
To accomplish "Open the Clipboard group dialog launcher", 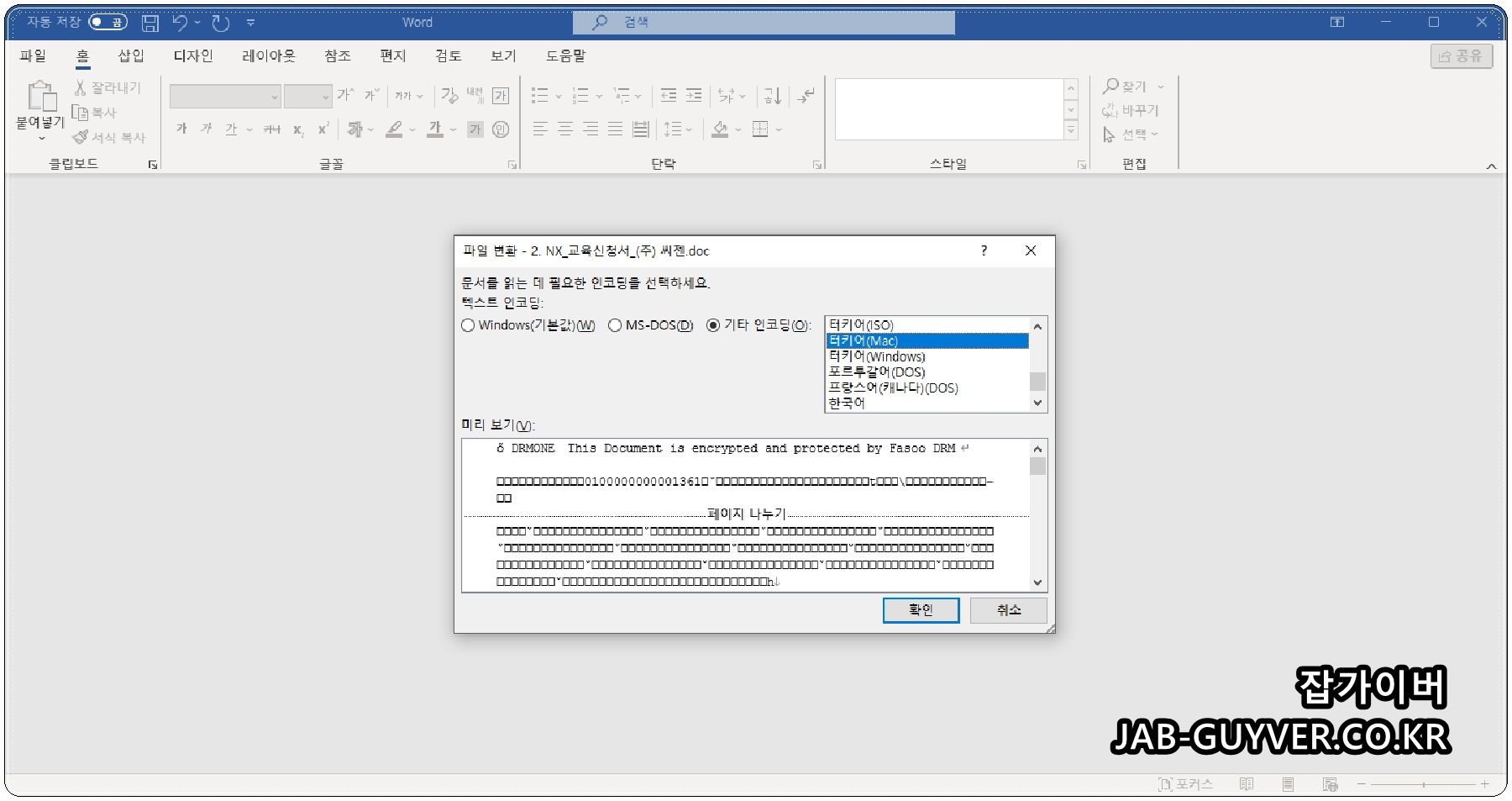I will tap(153, 165).
